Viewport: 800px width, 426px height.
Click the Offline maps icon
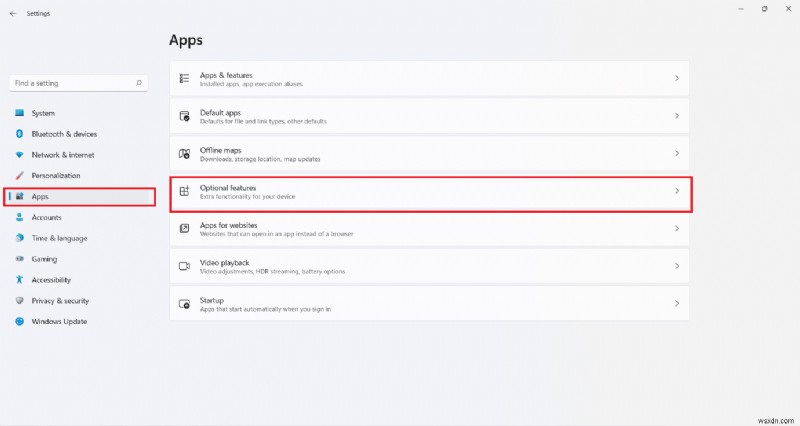coord(184,153)
